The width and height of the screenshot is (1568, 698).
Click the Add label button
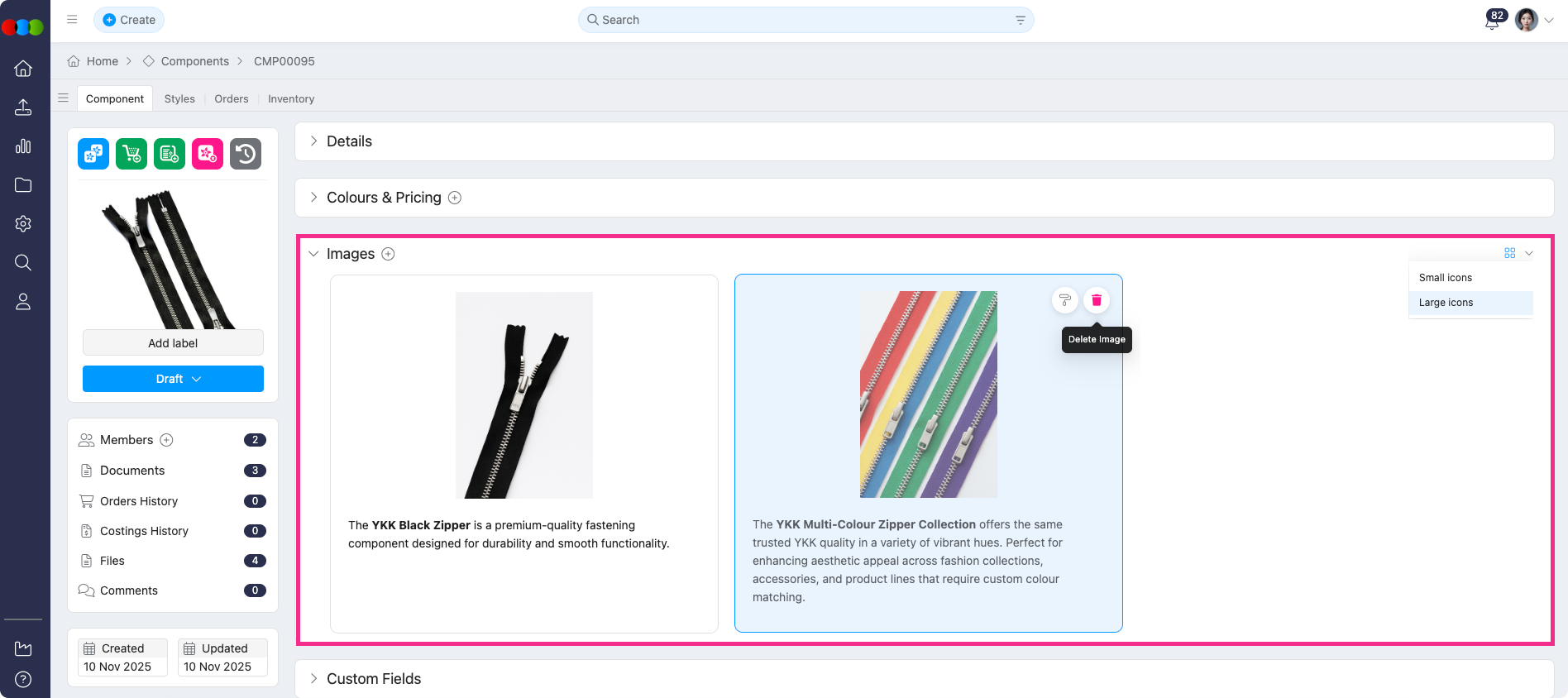coord(173,343)
